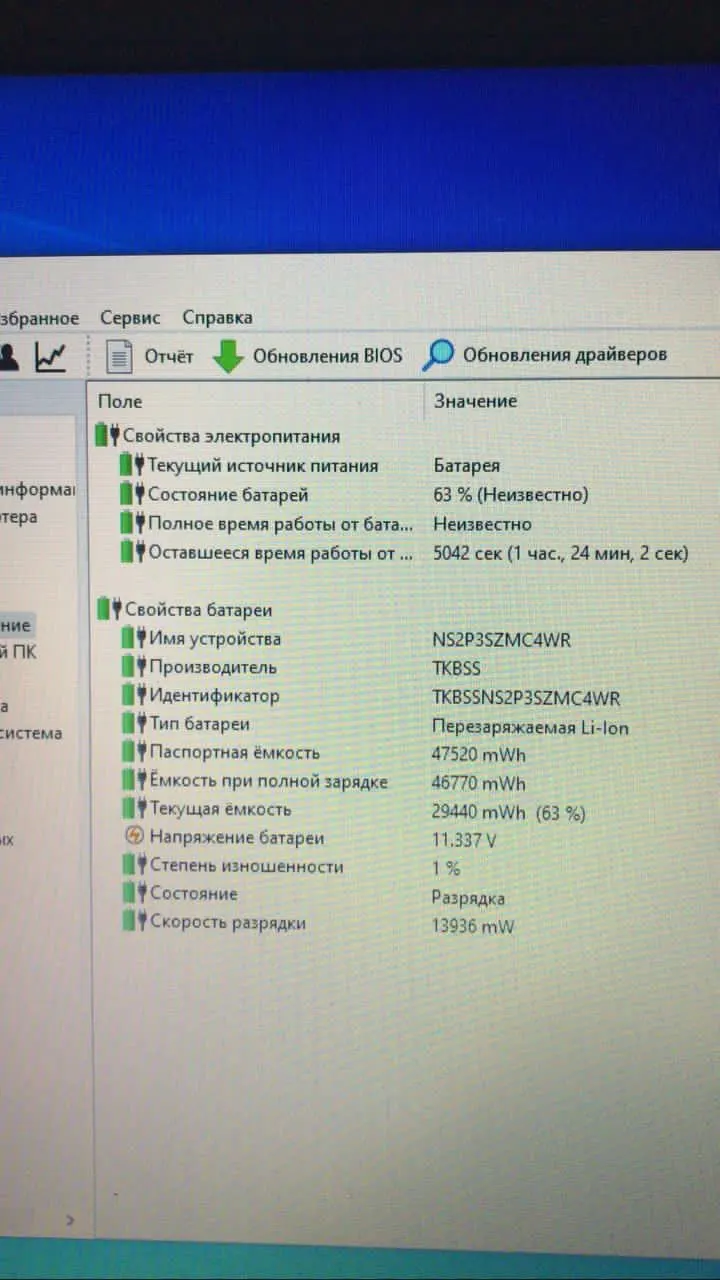
Task: Select Текущий источник питания row
Action: coord(403,465)
